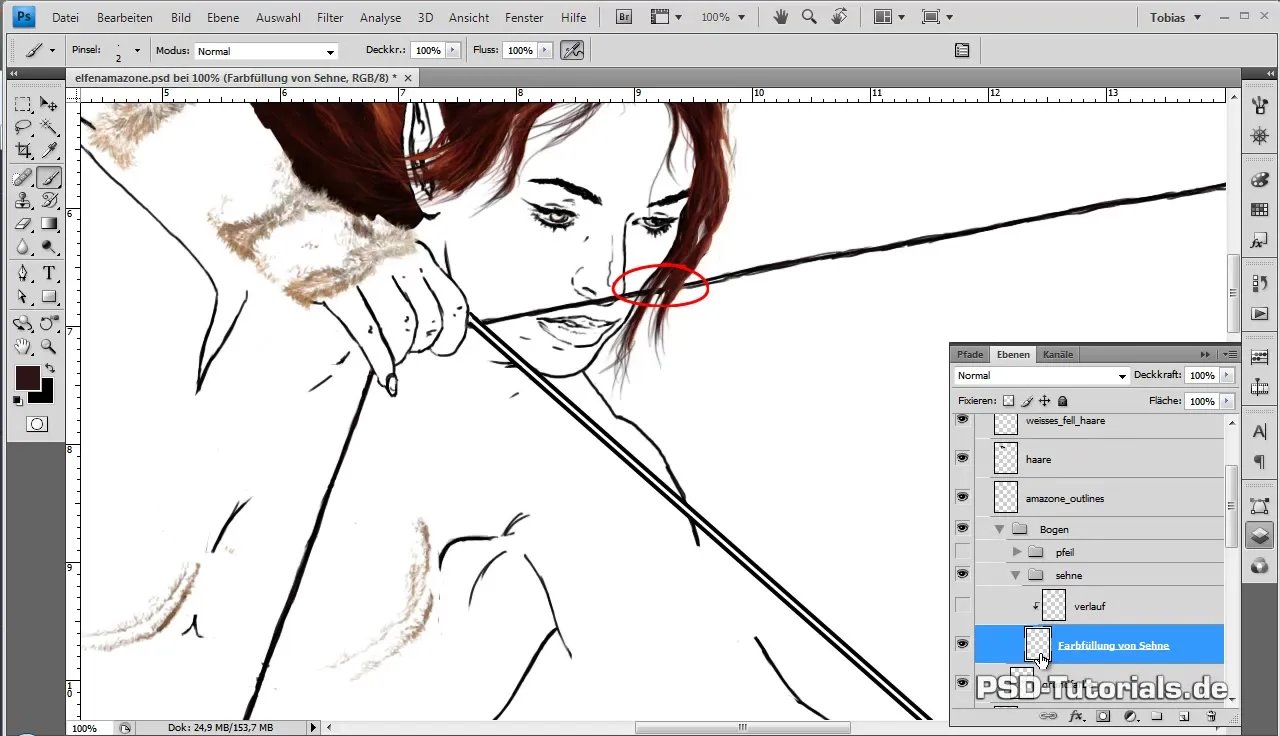Add a layer style with fx button
The width and height of the screenshot is (1280, 736).
1077,716
